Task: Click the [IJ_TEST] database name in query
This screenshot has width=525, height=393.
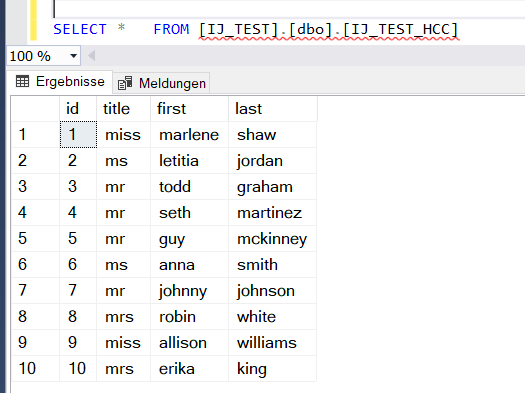Action: pyautogui.click(x=238, y=29)
